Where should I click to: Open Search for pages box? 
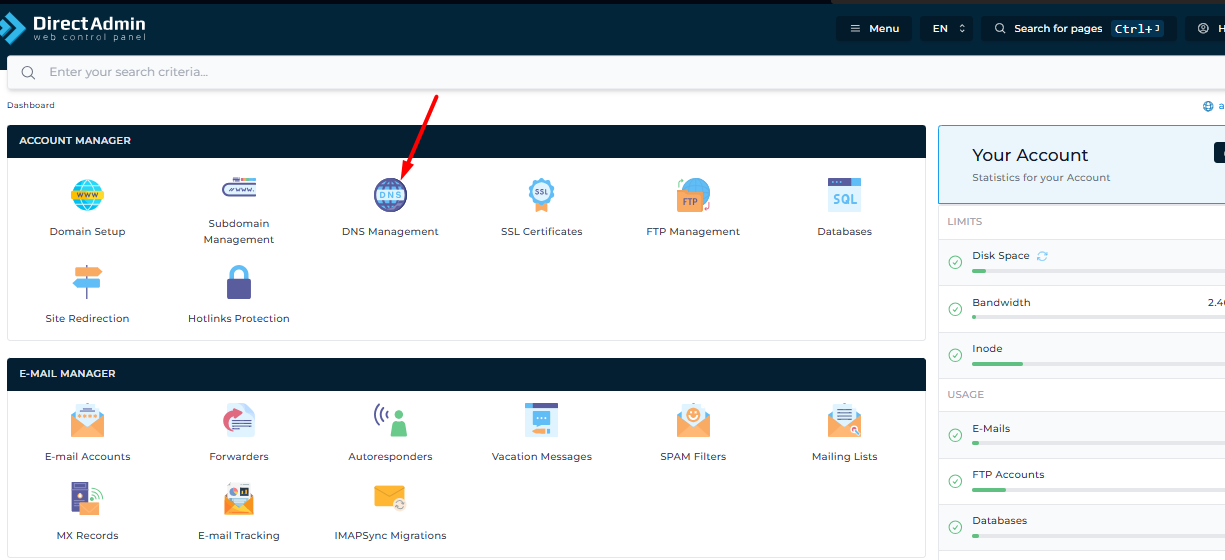click(x=1079, y=28)
